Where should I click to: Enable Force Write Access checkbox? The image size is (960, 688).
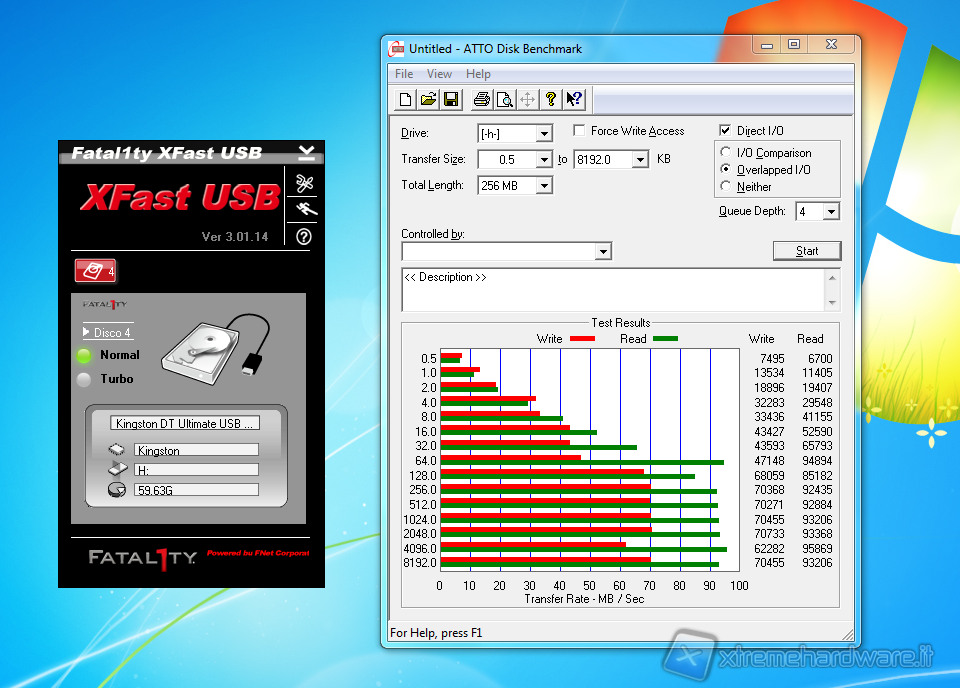pyautogui.click(x=580, y=131)
